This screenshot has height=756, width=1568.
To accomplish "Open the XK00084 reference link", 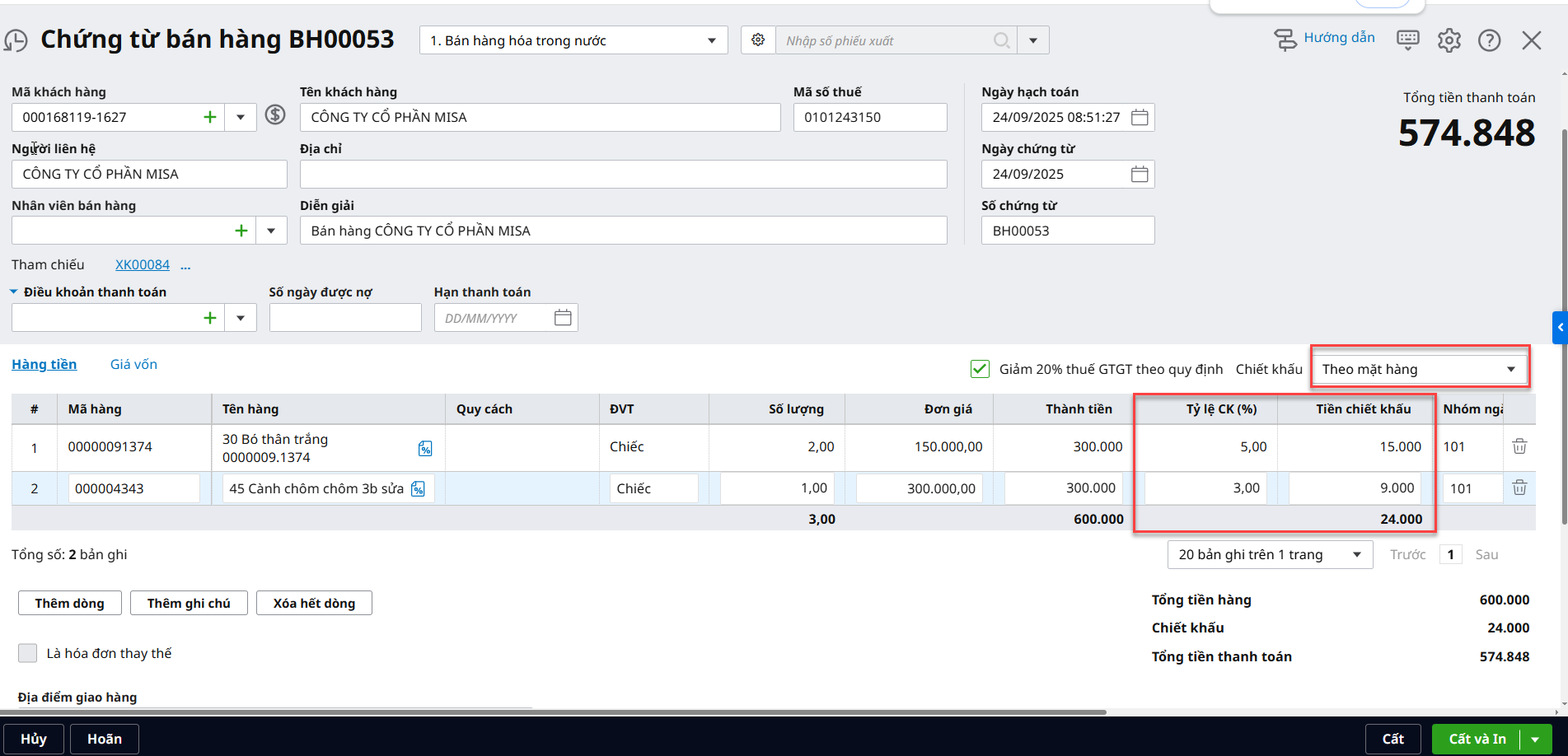I will click(x=143, y=264).
